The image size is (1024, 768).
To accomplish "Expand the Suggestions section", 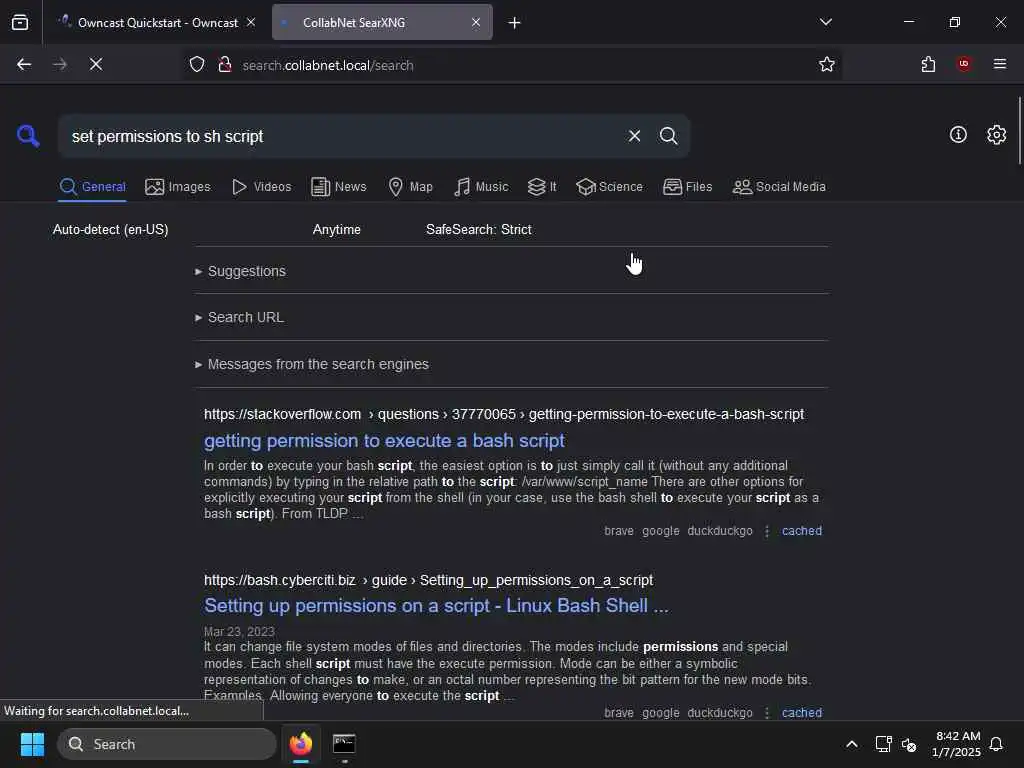I will (240, 271).
